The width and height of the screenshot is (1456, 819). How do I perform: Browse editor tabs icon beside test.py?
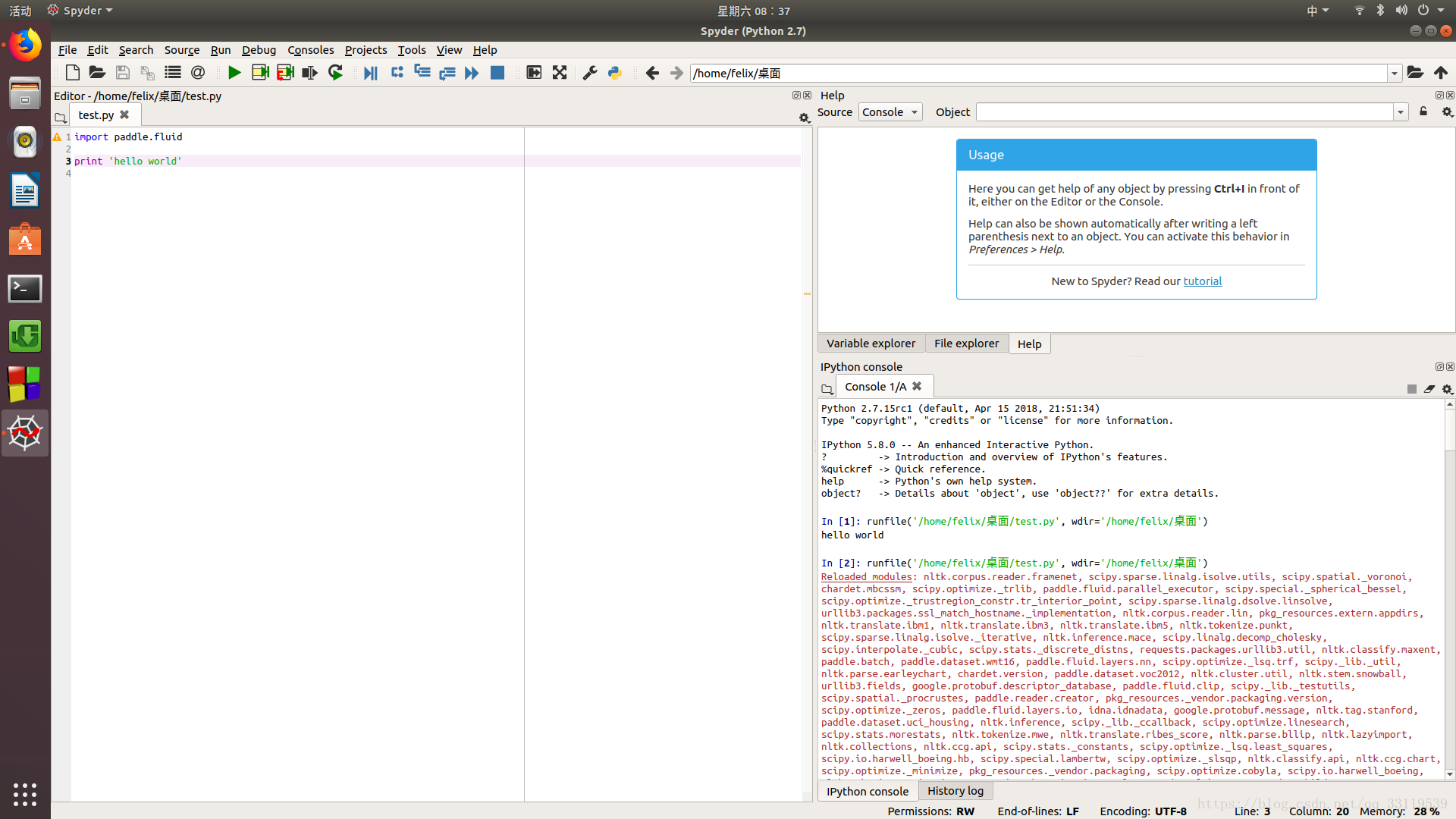61,118
